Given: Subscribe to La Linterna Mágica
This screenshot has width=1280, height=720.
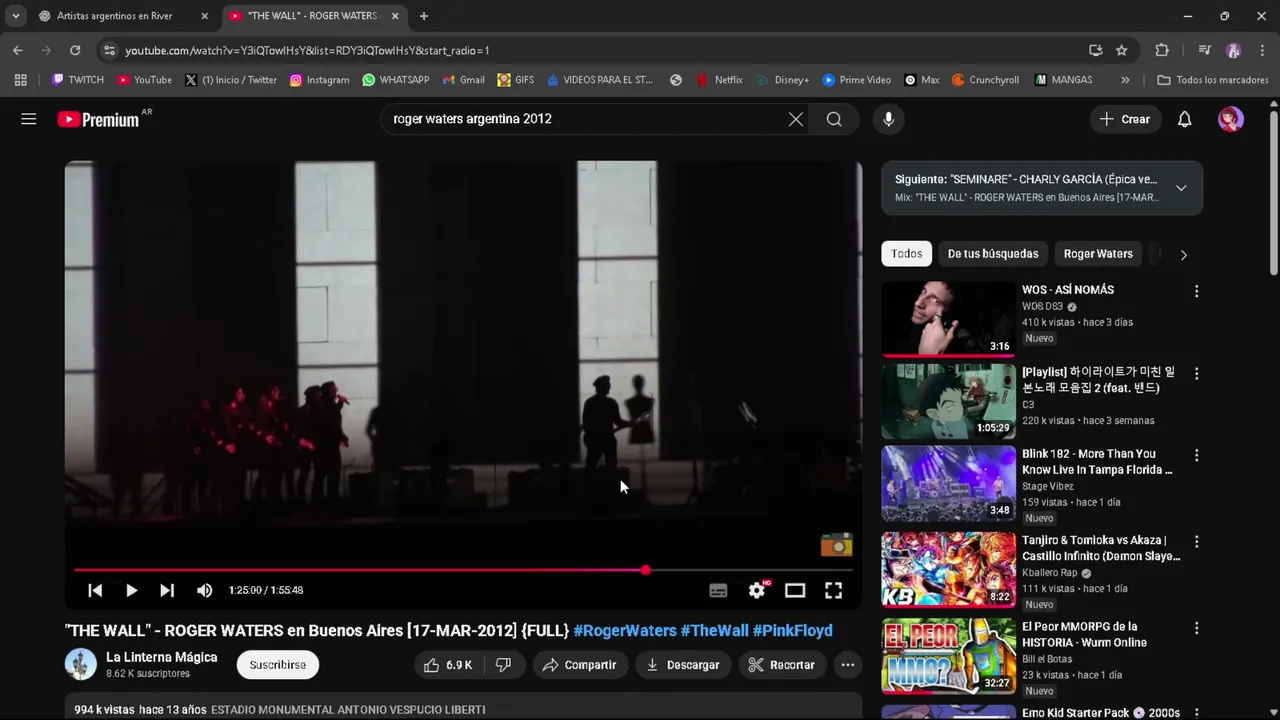Looking at the screenshot, I should pyautogui.click(x=278, y=665).
